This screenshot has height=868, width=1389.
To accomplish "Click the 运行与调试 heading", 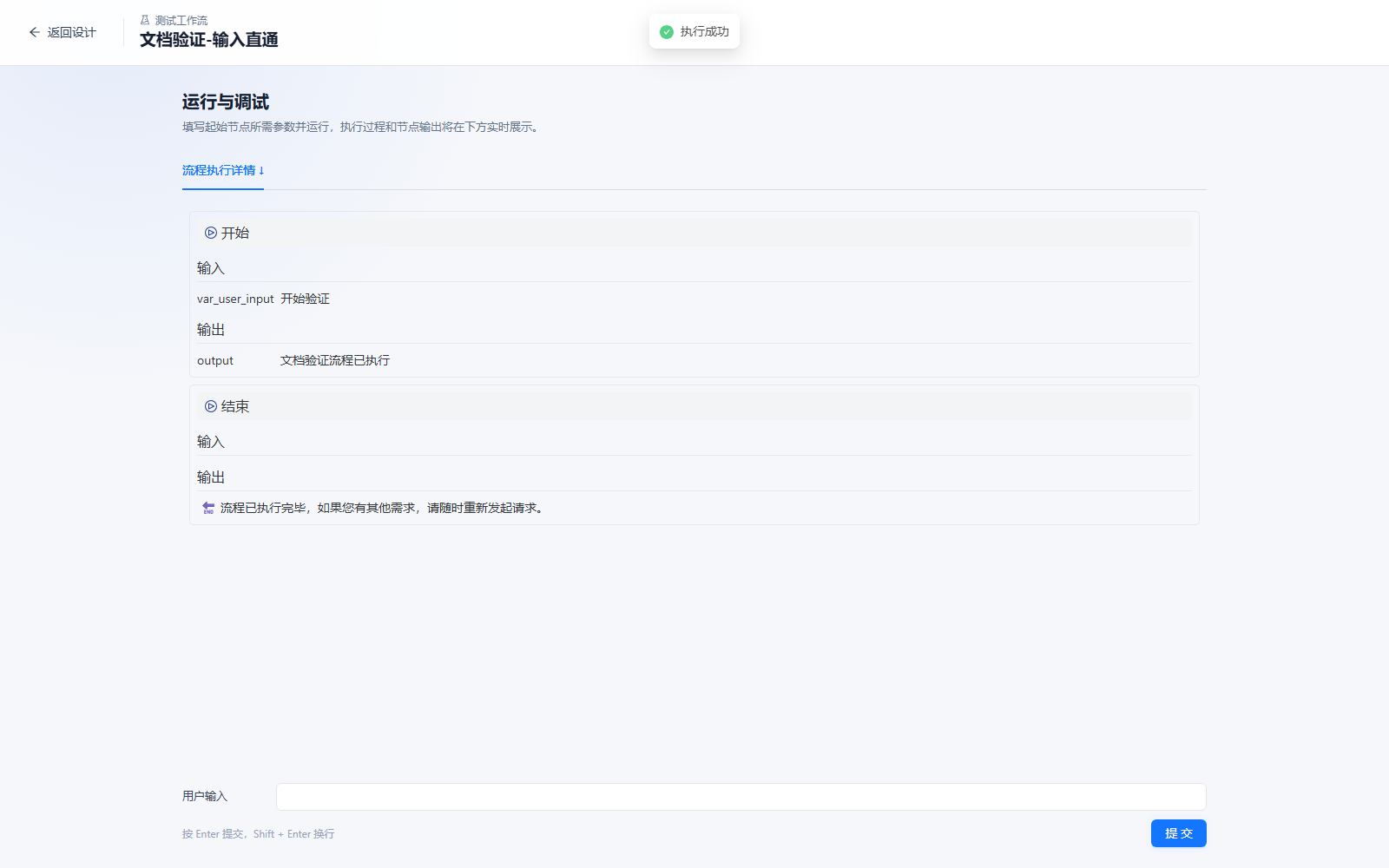I will click(x=226, y=102).
